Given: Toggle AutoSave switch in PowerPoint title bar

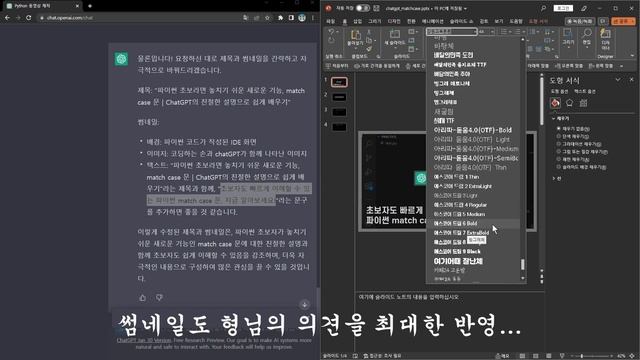Looking at the screenshot, I should click(x=362, y=8).
